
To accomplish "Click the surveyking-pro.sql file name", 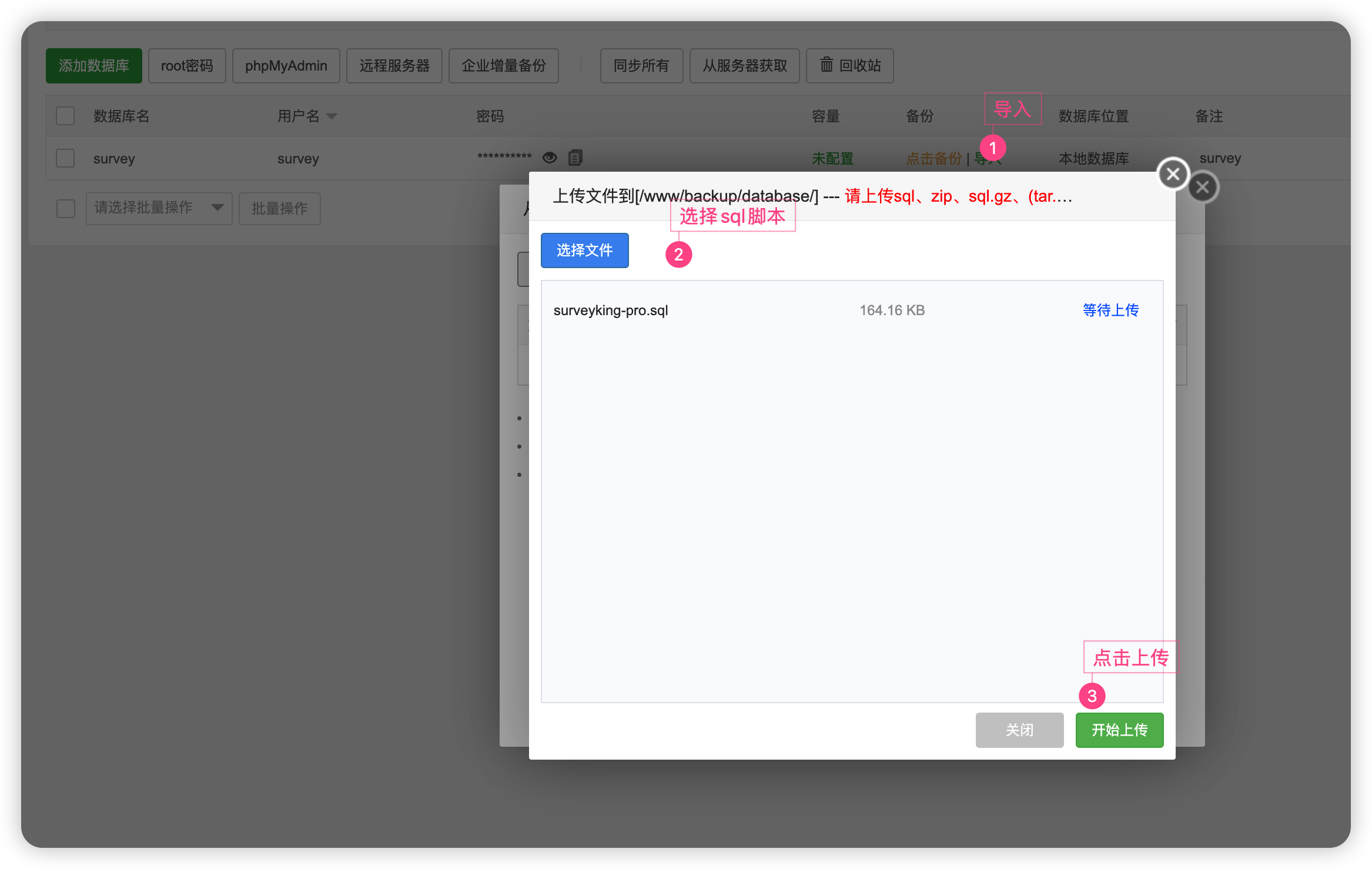I will point(610,310).
